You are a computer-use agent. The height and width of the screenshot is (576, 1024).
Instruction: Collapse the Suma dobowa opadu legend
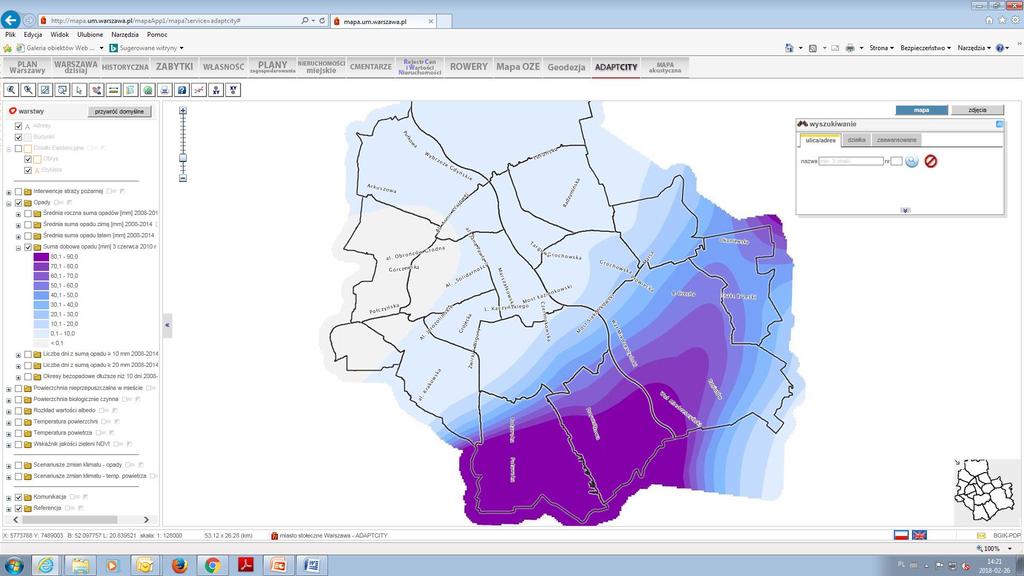point(19,248)
